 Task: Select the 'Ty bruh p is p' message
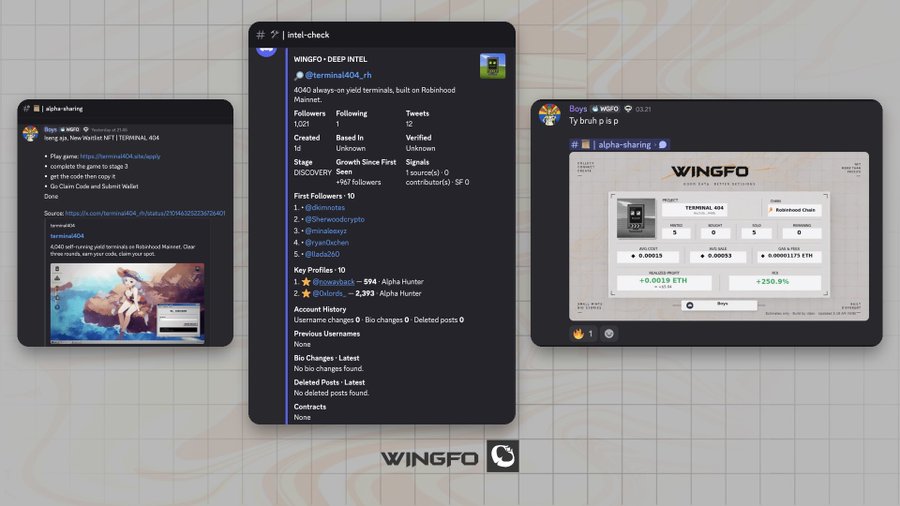point(593,121)
